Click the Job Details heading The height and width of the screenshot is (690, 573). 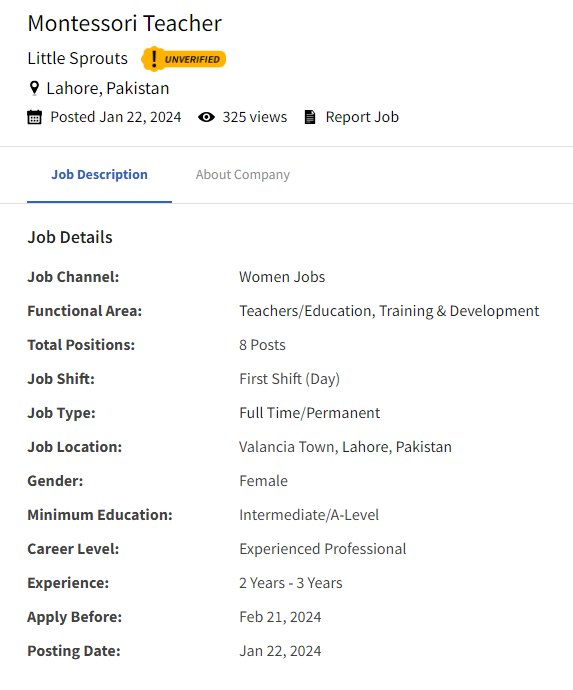coord(70,238)
